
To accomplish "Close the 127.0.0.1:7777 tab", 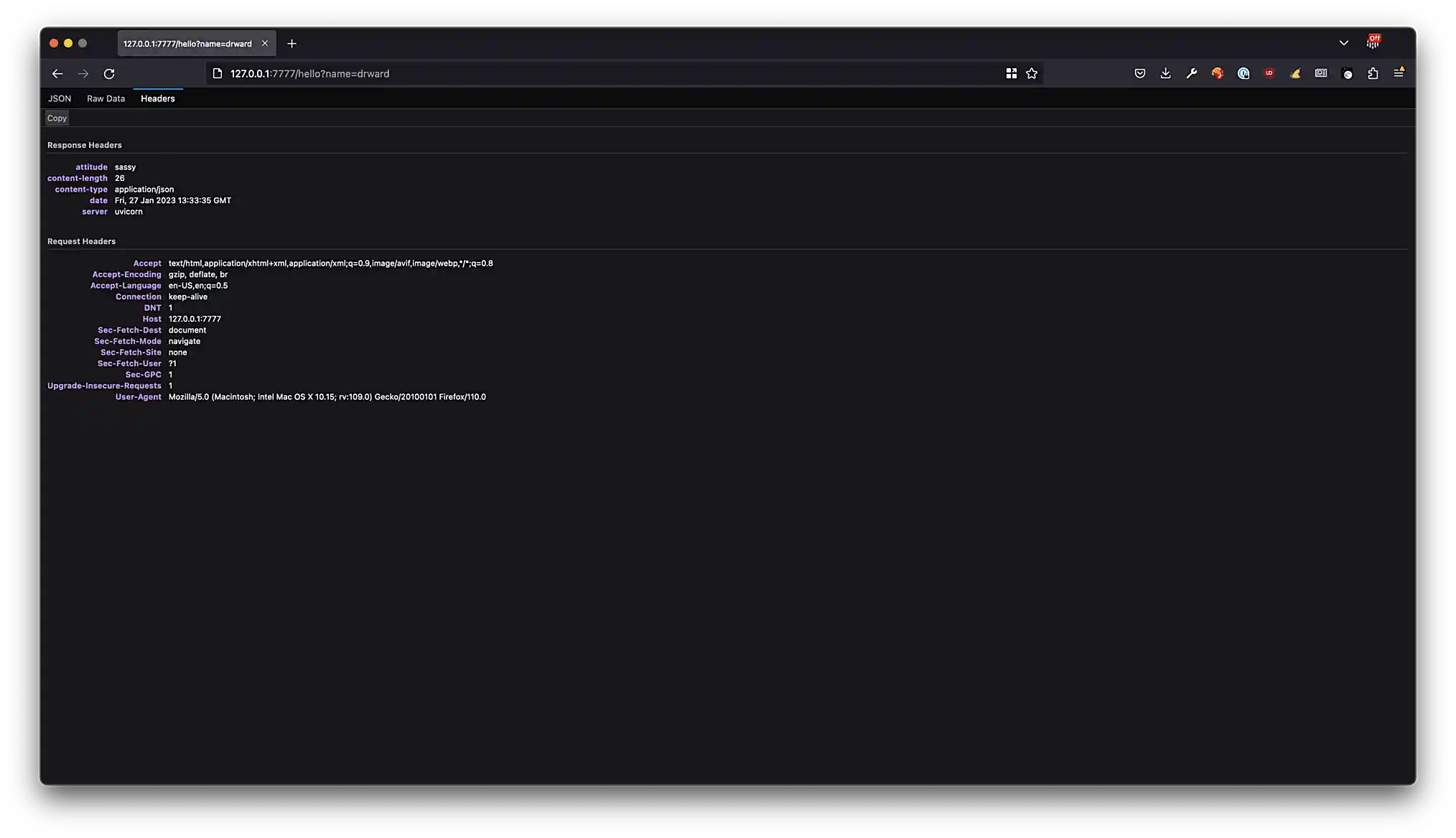I will [265, 43].
